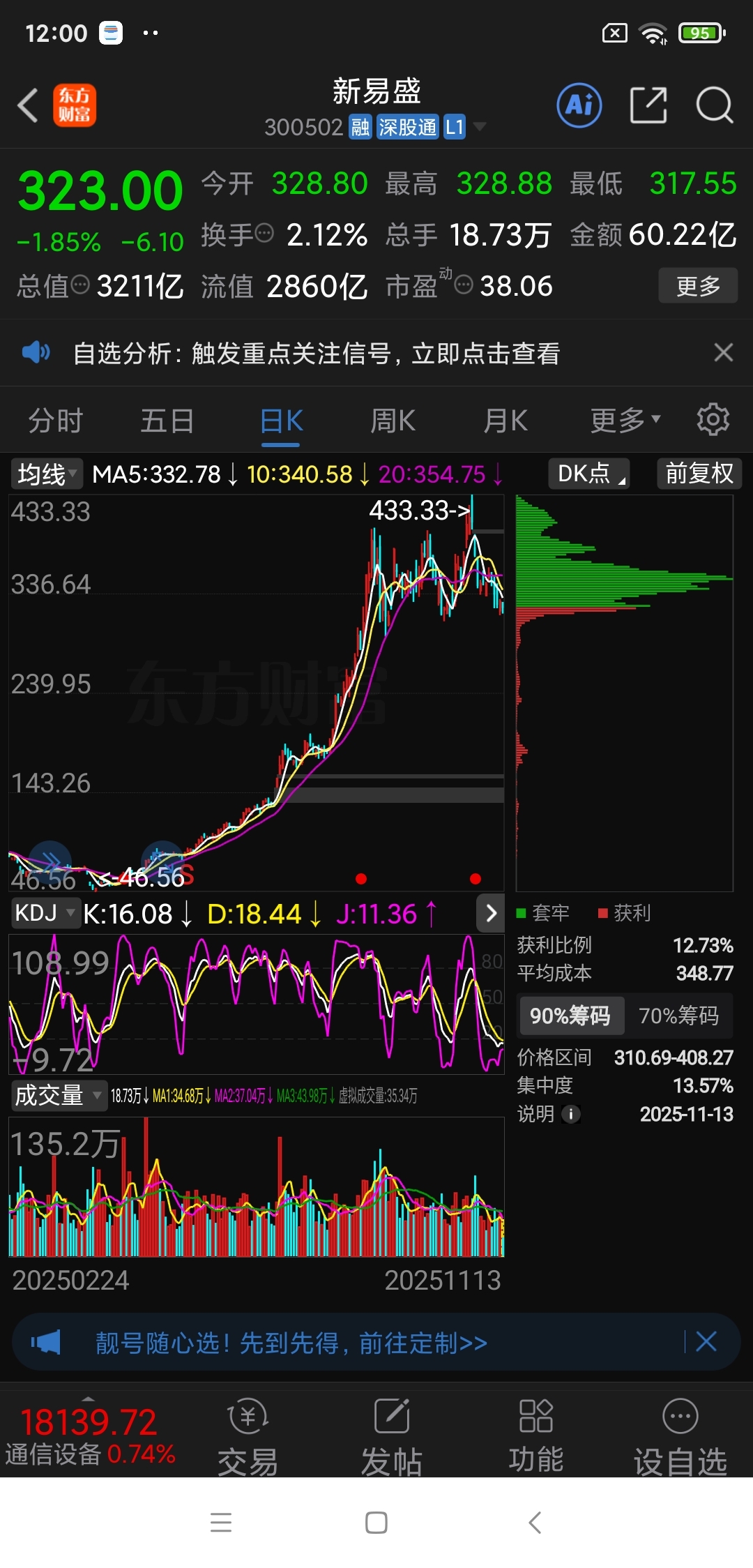Tap the 深股通 badge
The image size is (753, 1568).
coord(408,127)
